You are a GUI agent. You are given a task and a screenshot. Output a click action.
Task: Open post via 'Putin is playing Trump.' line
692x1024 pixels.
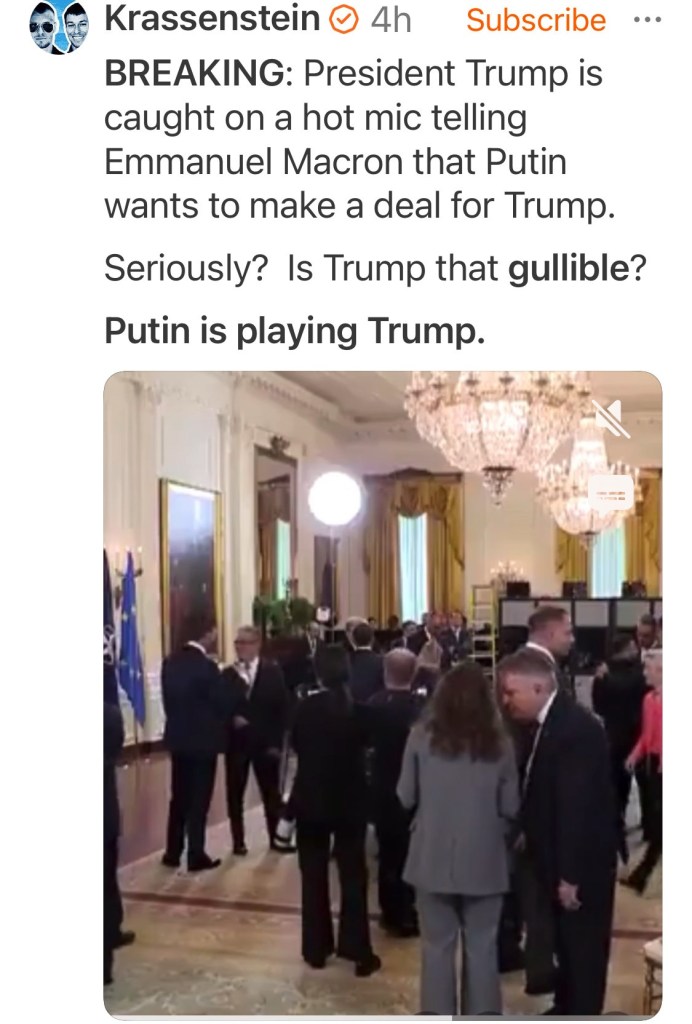294,331
